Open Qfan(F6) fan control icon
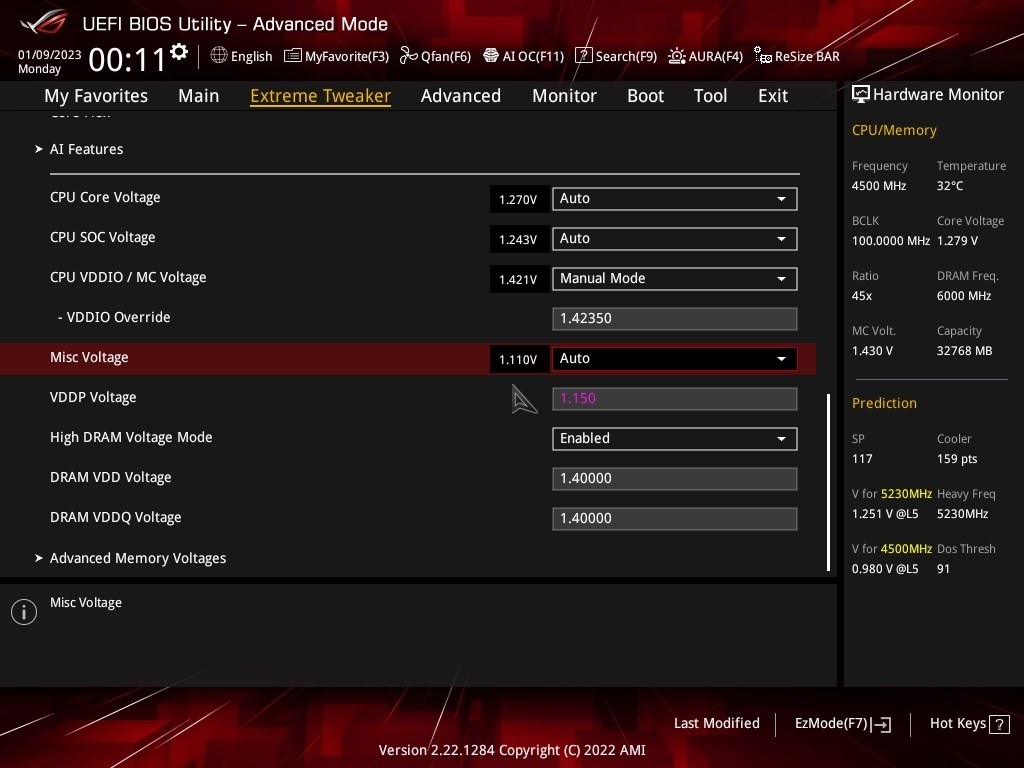Viewport: 1024px width, 768px height. pyautogui.click(x=408, y=56)
